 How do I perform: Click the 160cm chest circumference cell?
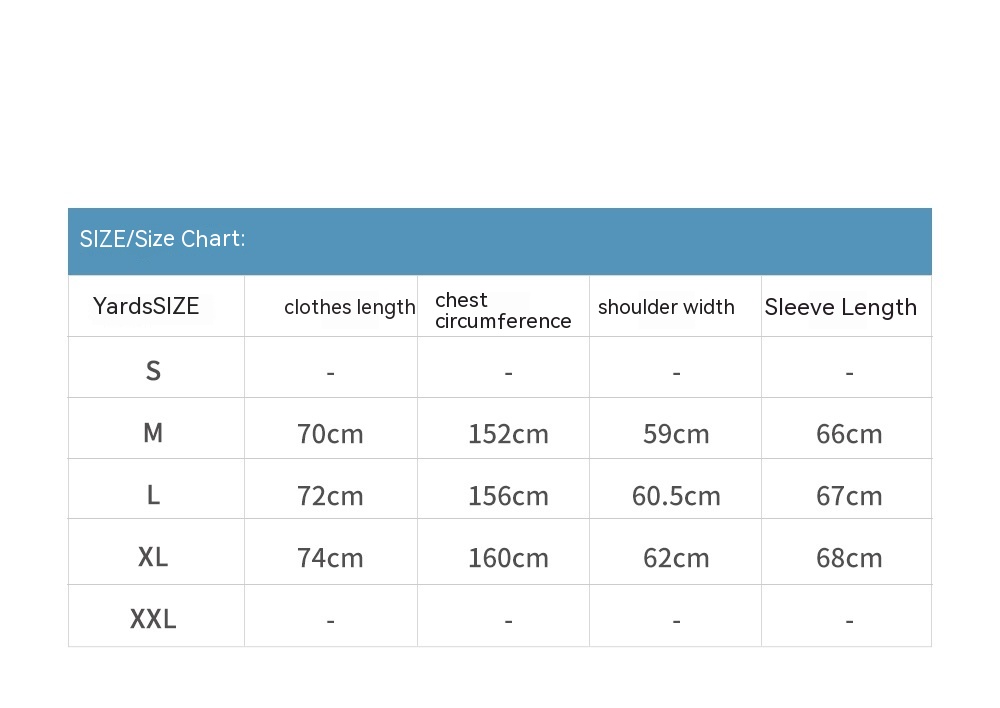tap(508, 558)
